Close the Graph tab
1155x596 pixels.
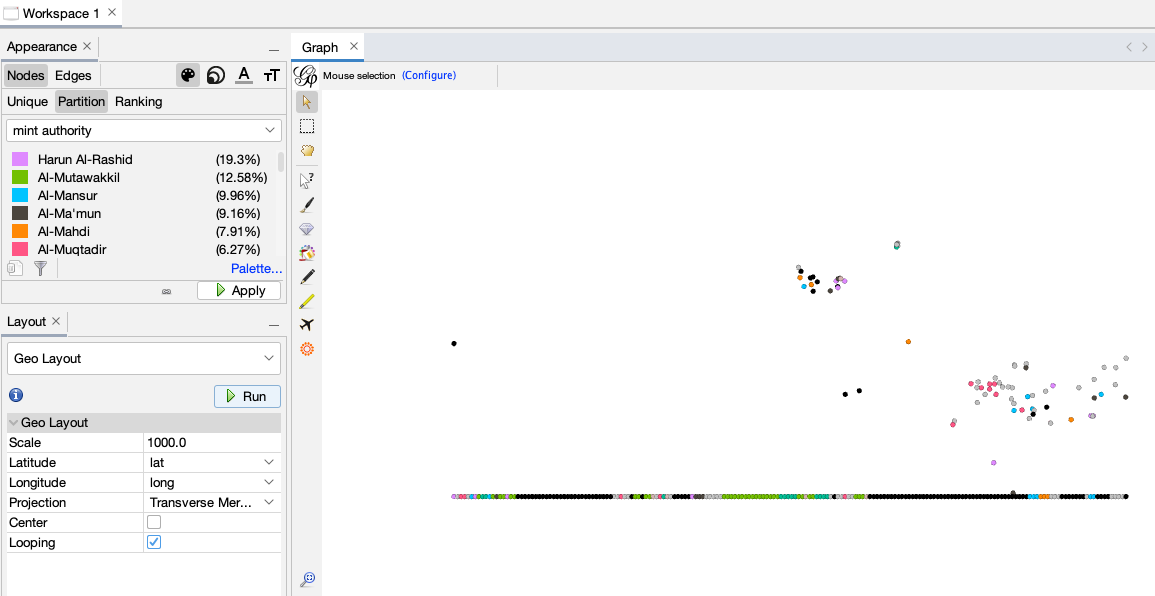pos(354,46)
